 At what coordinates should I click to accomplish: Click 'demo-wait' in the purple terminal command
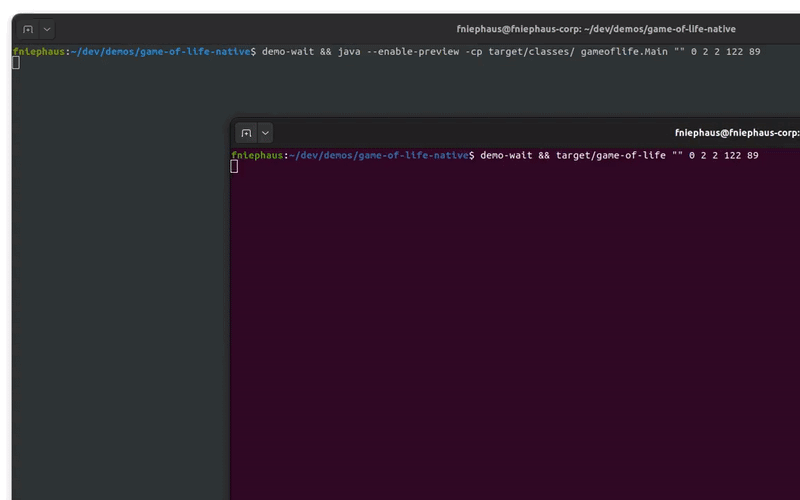(507, 155)
